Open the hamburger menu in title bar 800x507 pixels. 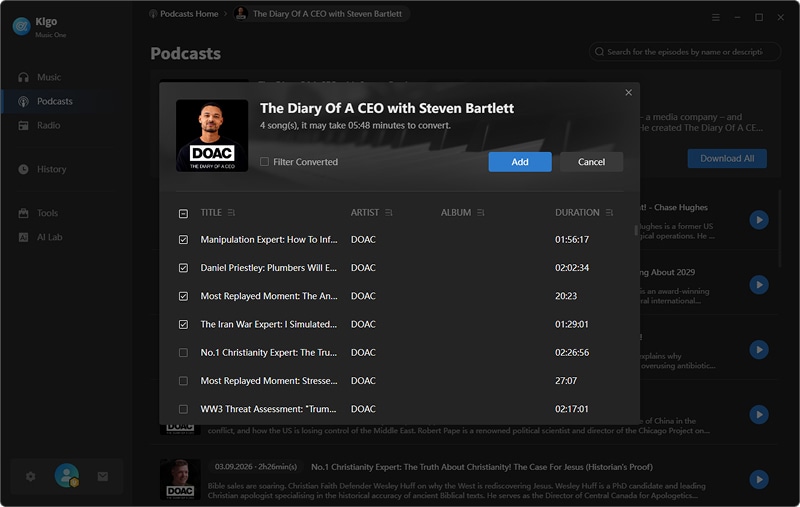(716, 17)
